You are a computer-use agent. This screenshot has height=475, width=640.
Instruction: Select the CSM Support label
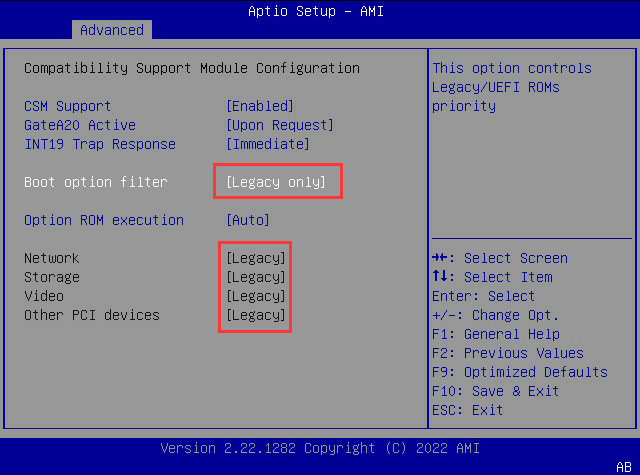pos(67,106)
